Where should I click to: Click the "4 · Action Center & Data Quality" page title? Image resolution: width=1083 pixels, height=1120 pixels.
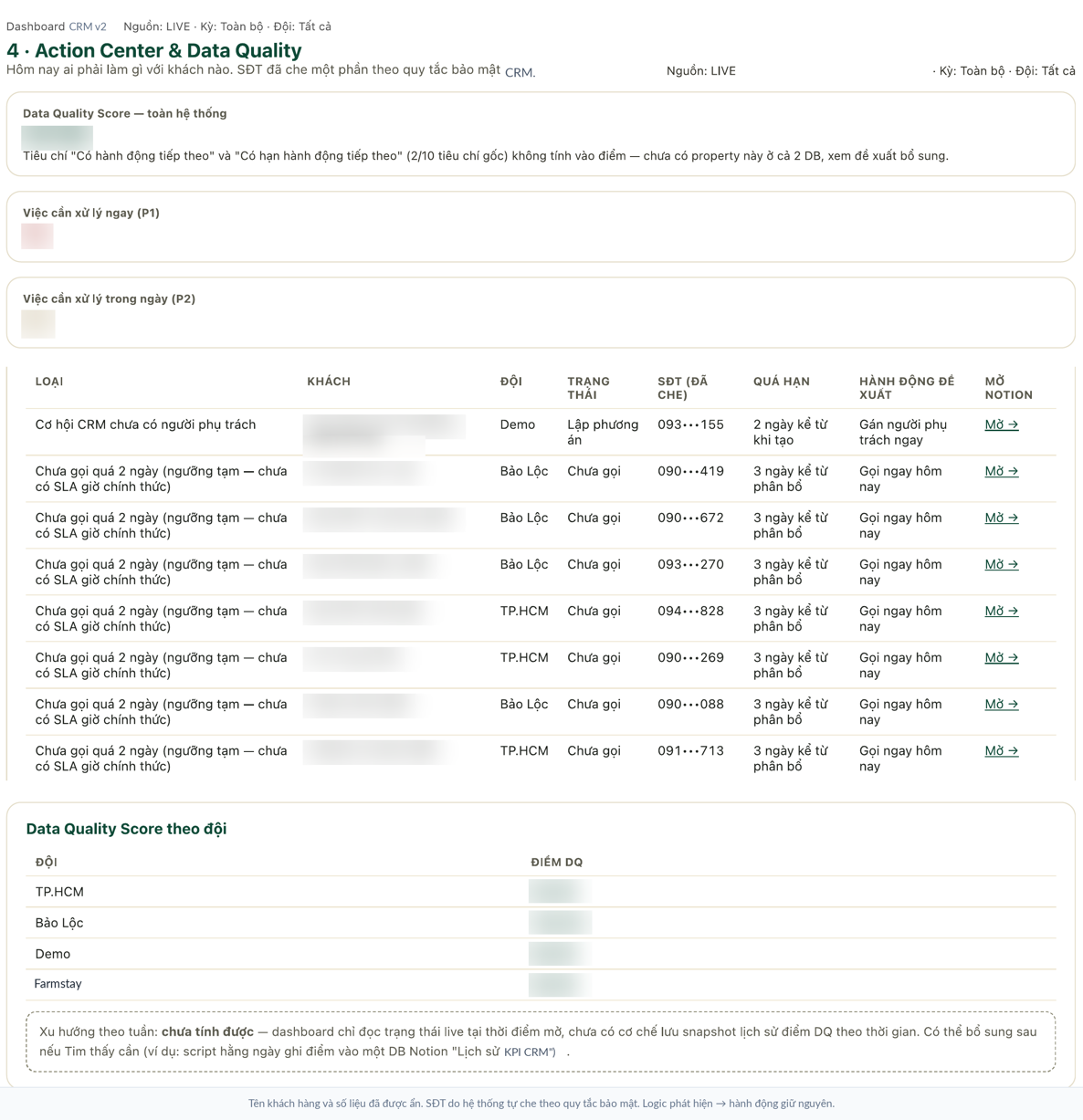[x=154, y=50]
